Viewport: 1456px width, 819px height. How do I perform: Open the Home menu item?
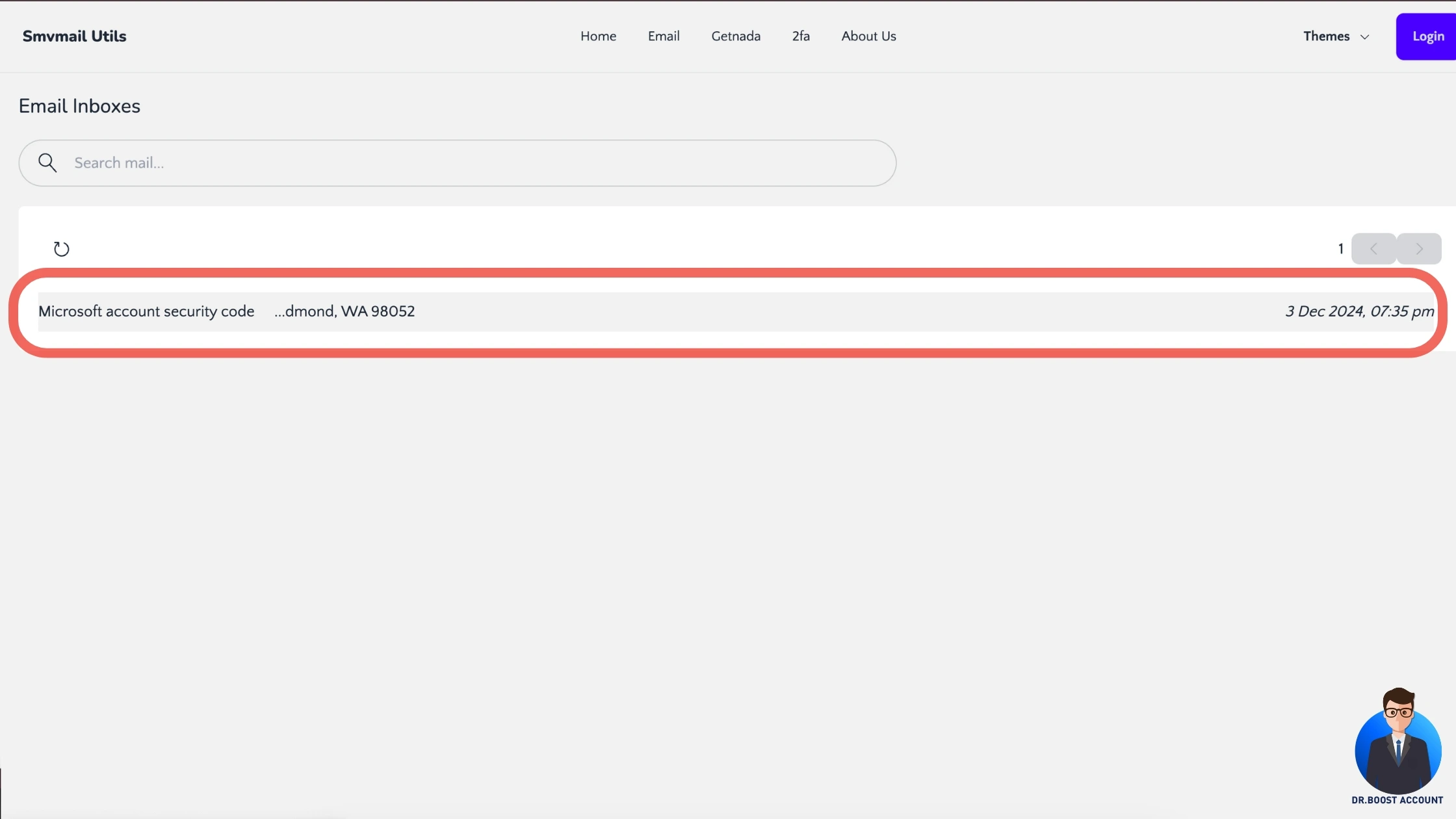pyautogui.click(x=598, y=36)
